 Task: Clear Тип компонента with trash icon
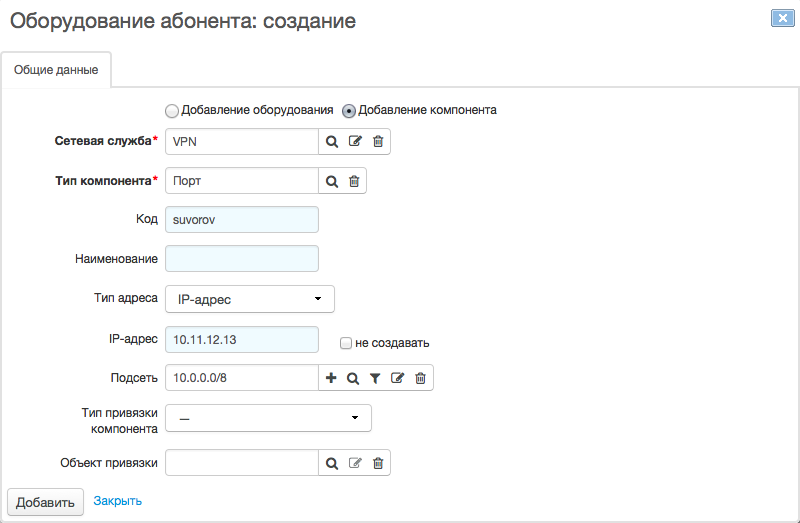[x=354, y=181]
